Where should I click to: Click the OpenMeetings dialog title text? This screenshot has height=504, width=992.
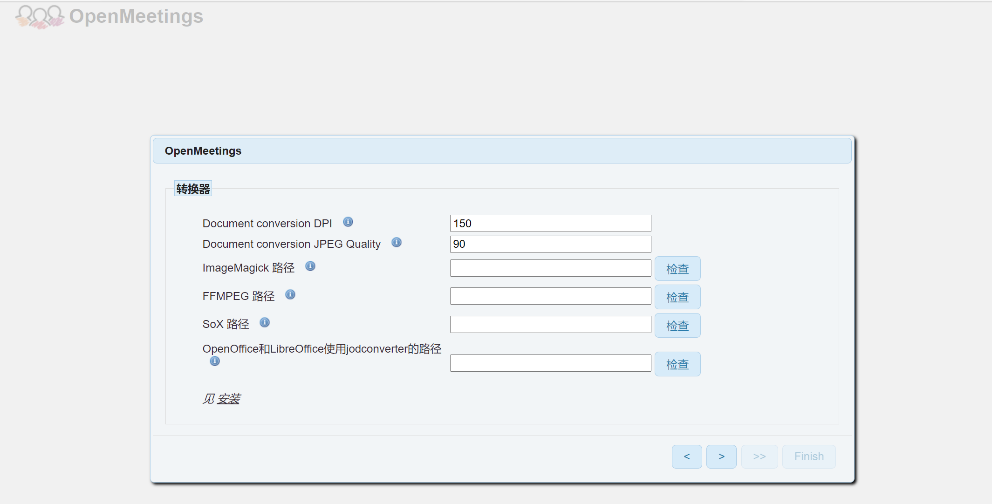203,151
